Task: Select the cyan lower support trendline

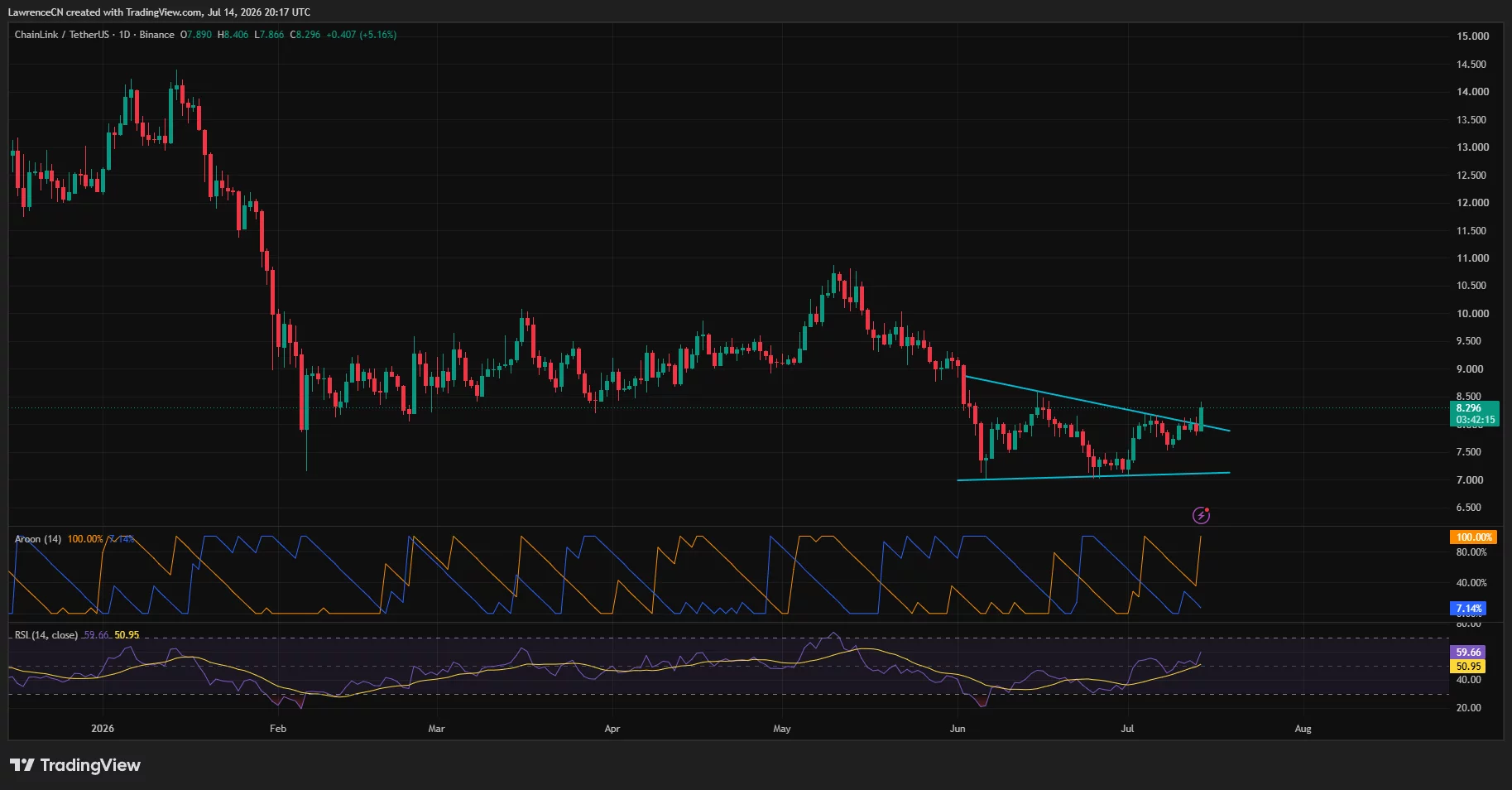Action: coord(1092,476)
